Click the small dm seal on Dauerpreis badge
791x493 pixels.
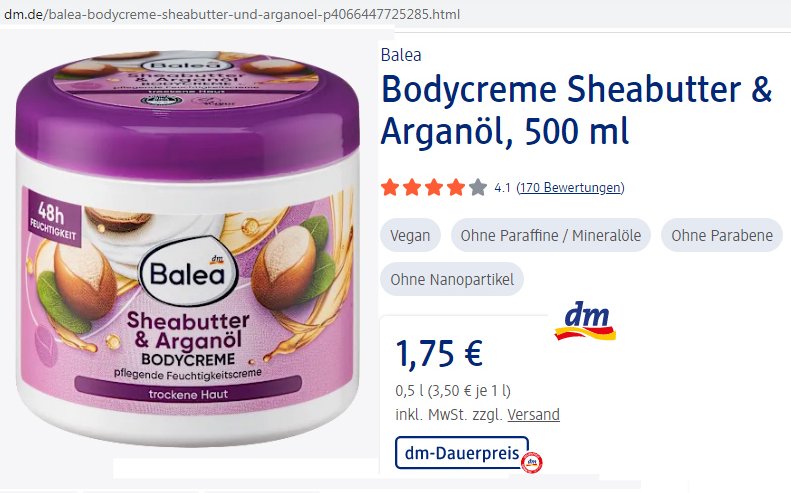tap(531, 463)
